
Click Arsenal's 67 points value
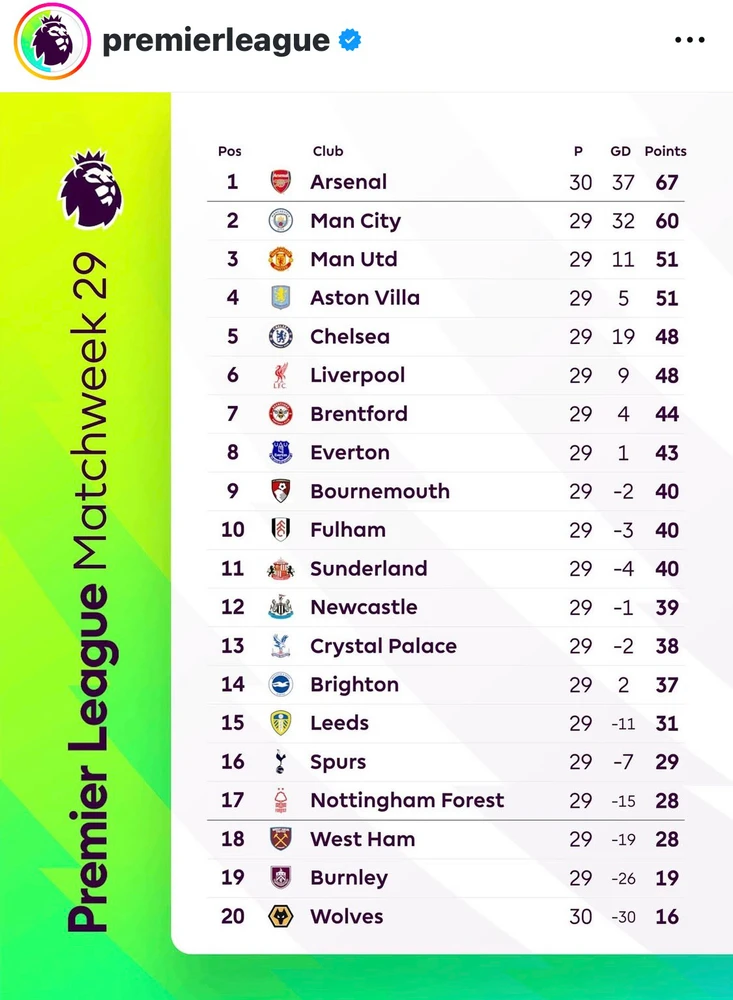[667, 182]
